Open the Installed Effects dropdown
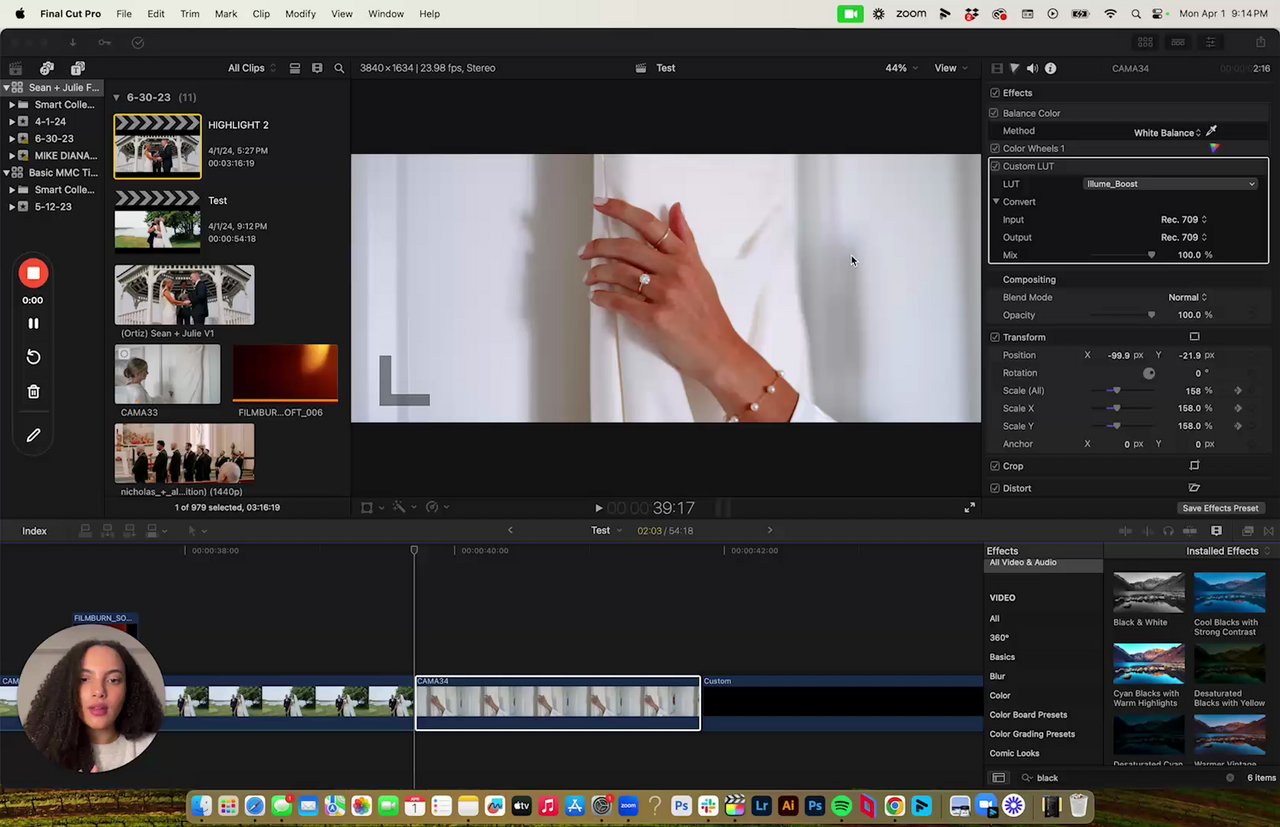Image resolution: width=1280 pixels, height=827 pixels. click(x=1228, y=551)
